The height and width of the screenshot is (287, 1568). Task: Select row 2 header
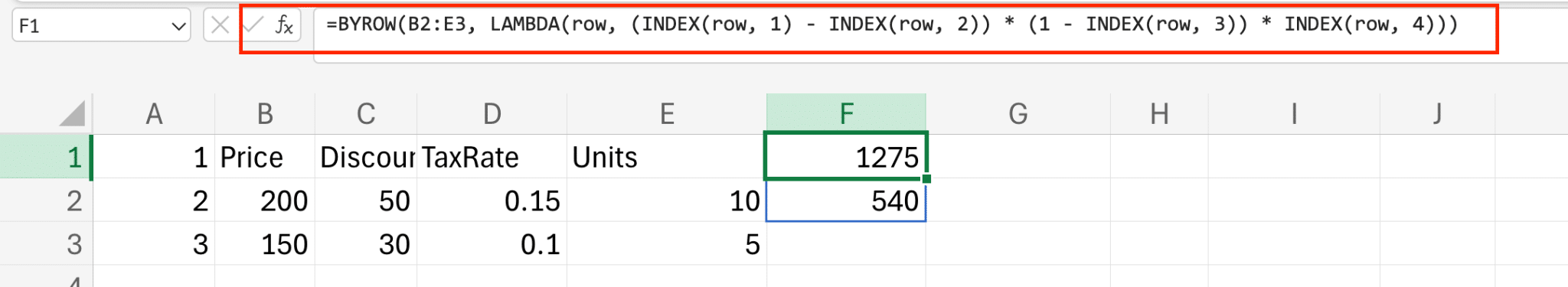[x=46, y=201]
